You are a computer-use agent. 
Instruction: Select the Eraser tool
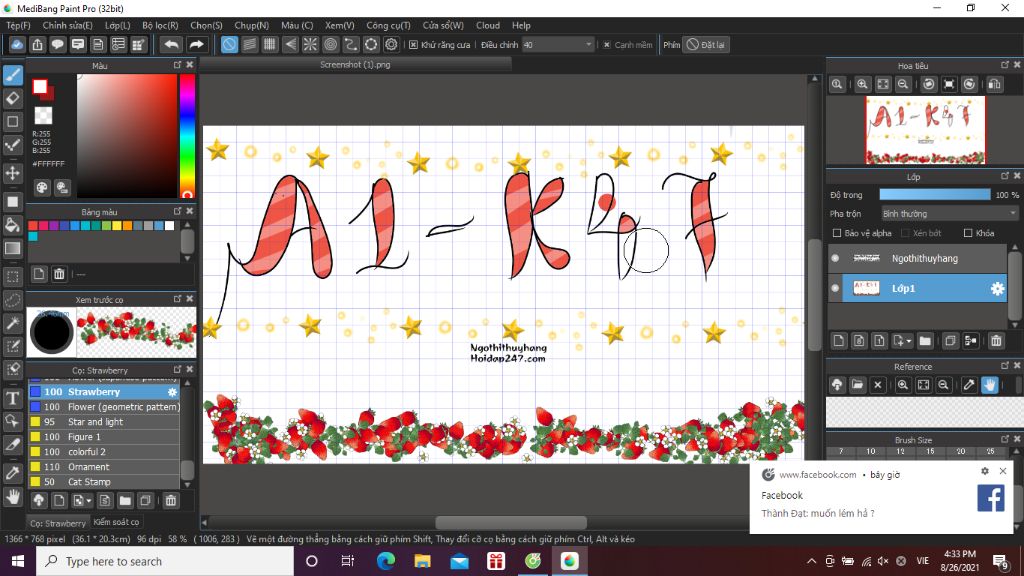click(x=12, y=99)
